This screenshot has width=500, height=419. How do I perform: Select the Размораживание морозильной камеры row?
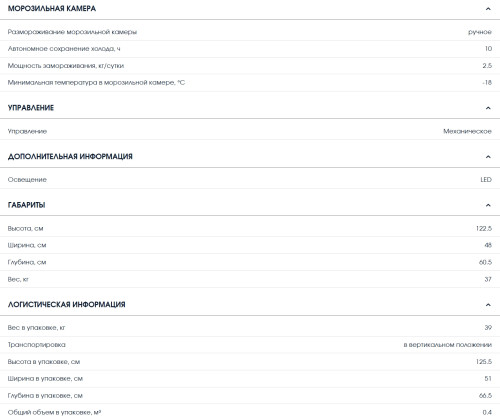pyautogui.click(x=250, y=32)
